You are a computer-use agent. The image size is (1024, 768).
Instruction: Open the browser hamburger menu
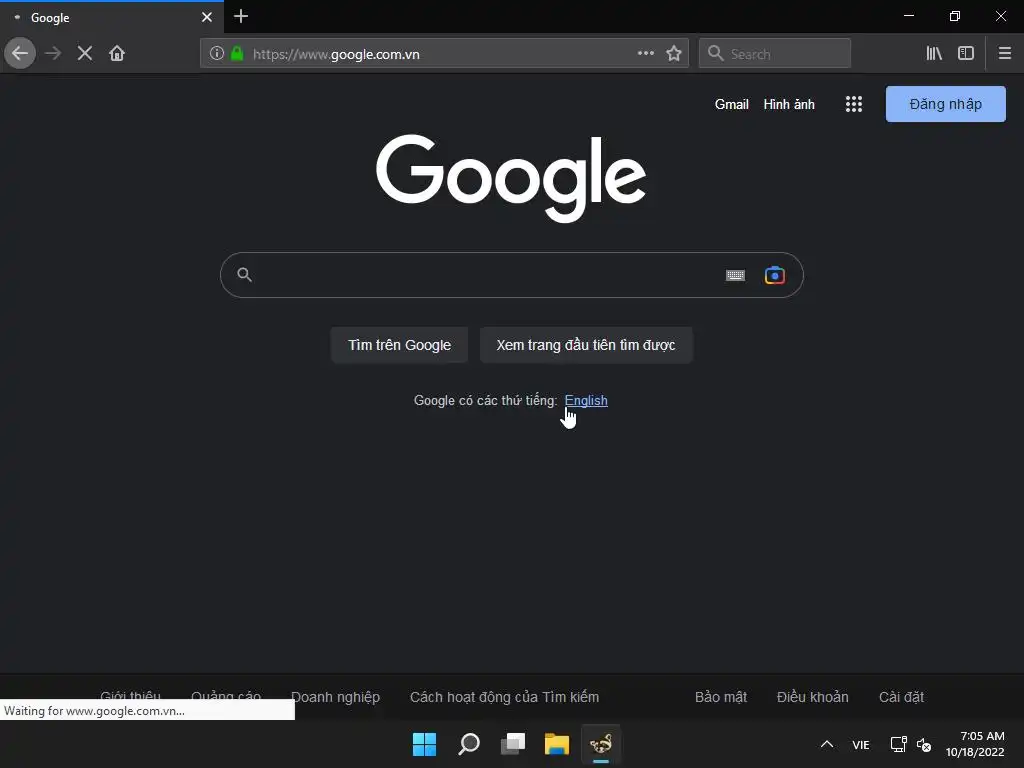(x=1005, y=54)
